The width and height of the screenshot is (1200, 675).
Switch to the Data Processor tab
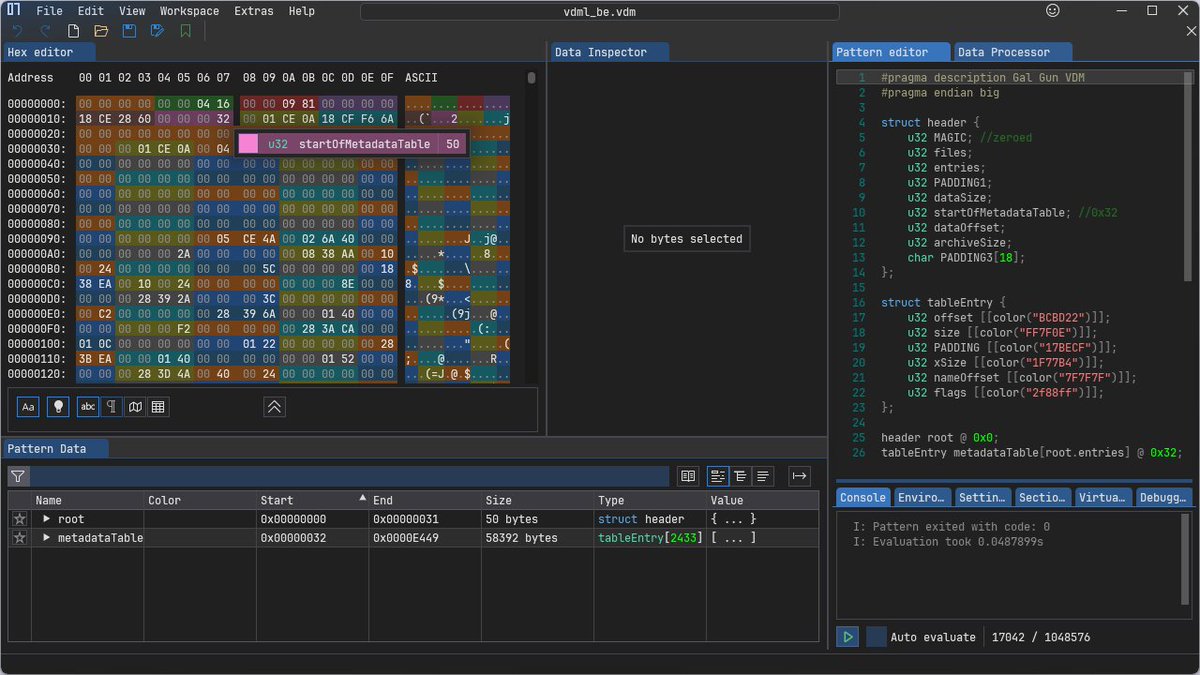coord(1009,51)
